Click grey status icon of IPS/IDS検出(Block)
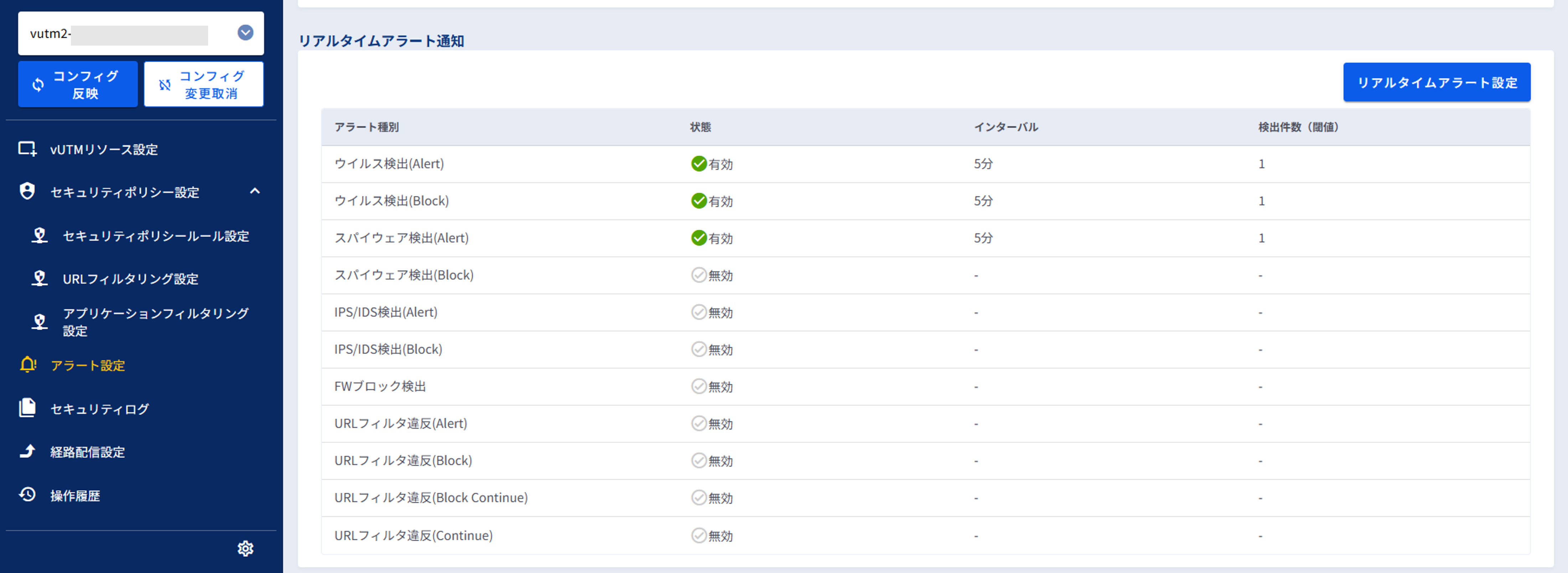This screenshot has height=573, width=1568. [x=699, y=349]
